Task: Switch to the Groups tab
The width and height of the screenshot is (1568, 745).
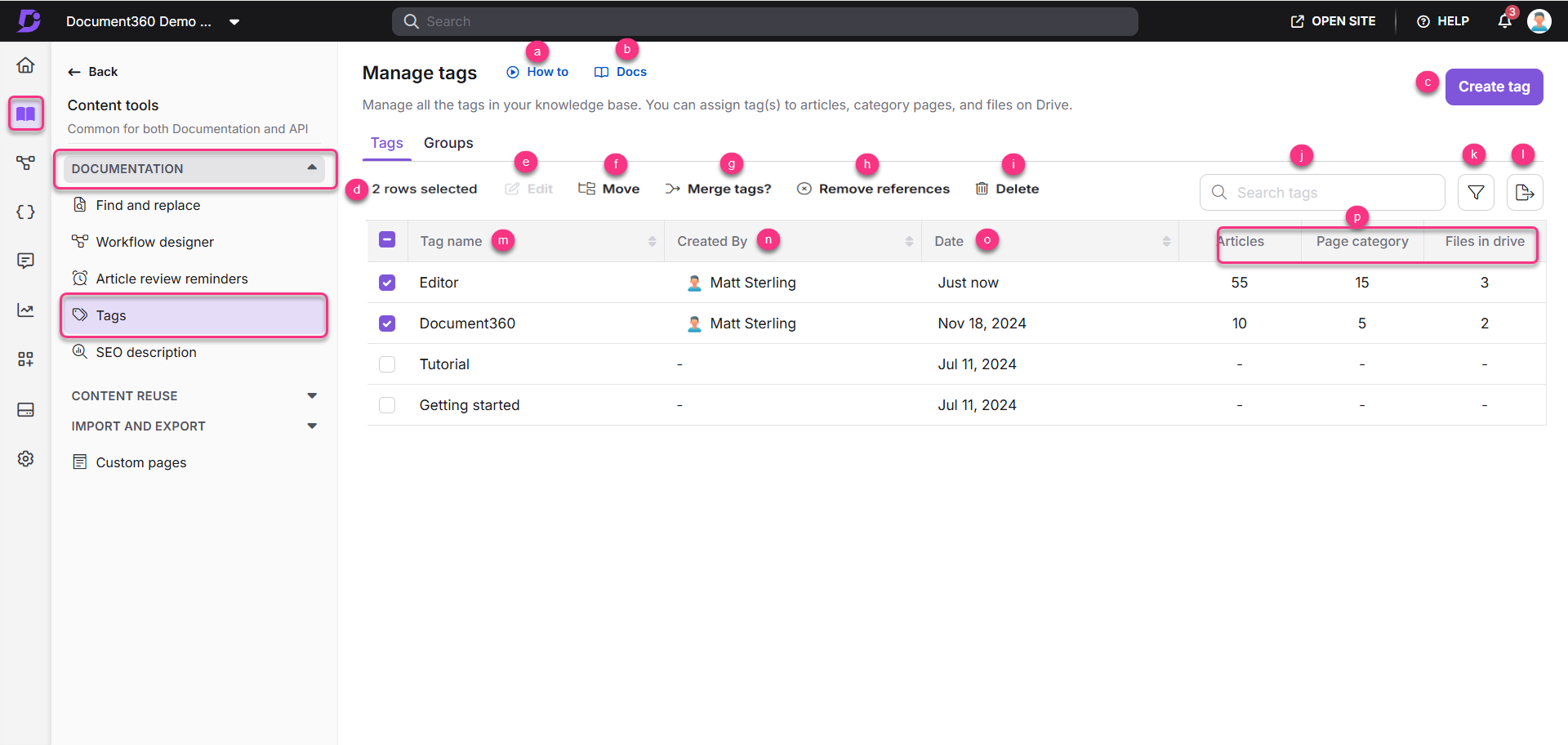Action: tap(448, 143)
